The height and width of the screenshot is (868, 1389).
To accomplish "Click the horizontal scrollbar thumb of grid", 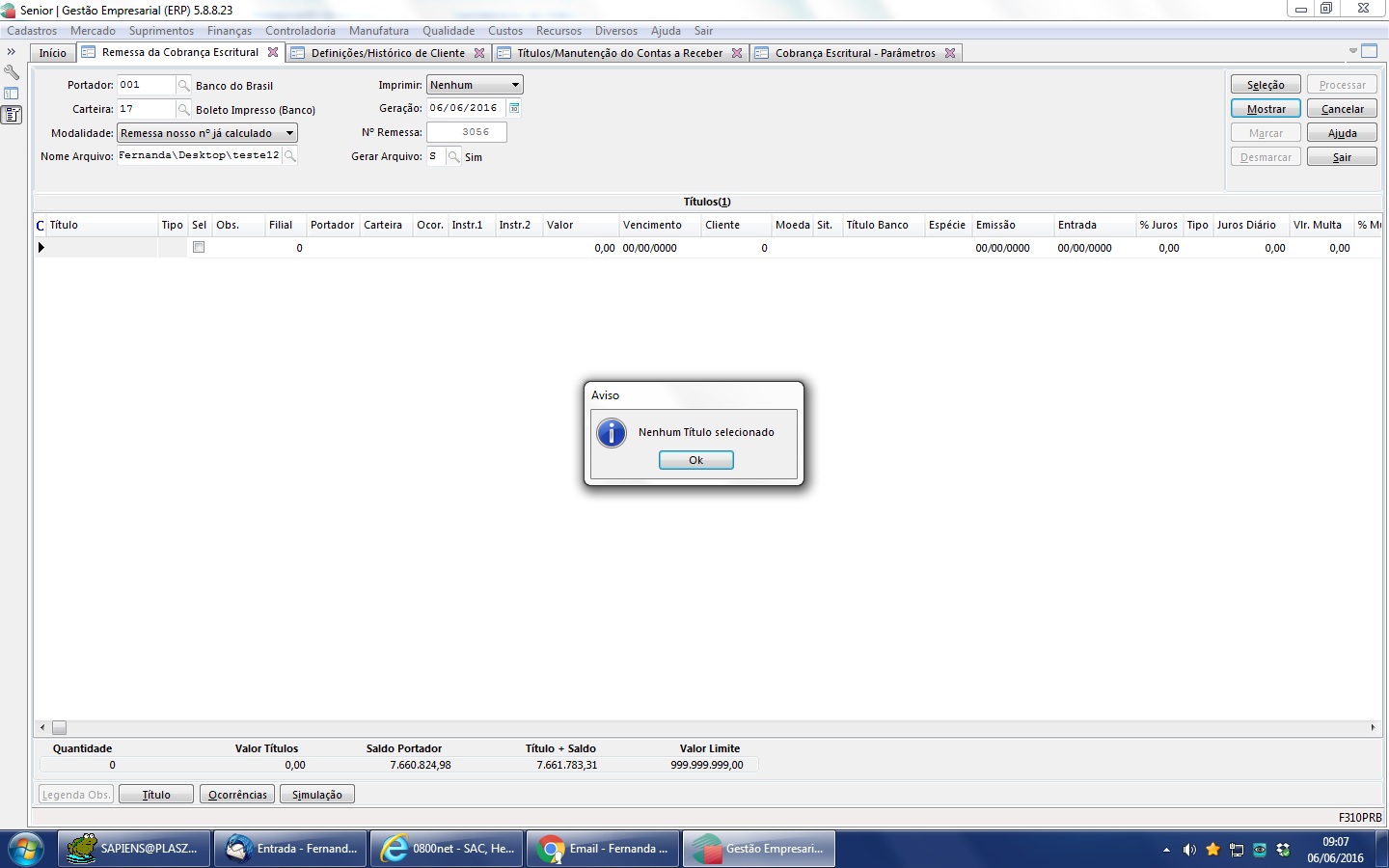I will tap(59, 728).
